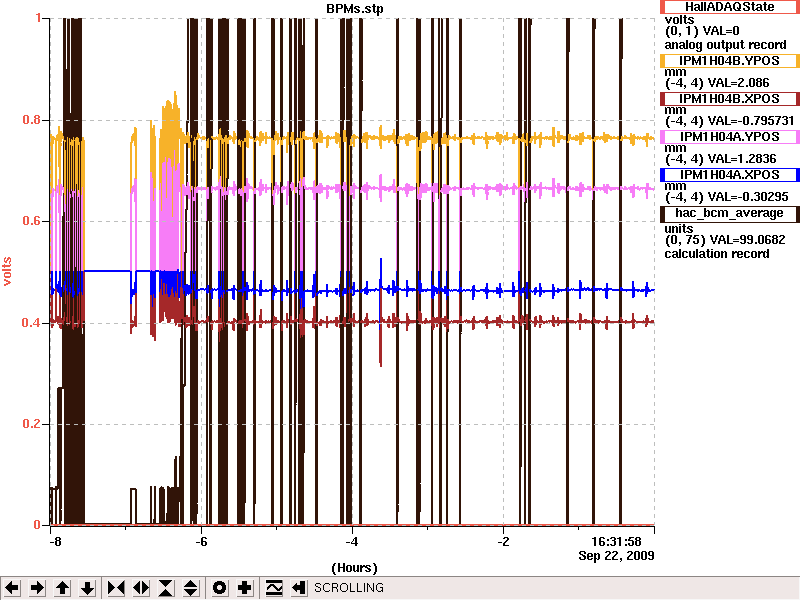Click the "units" label under hac_bcm_average
800x600 pixels.
tap(679, 229)
